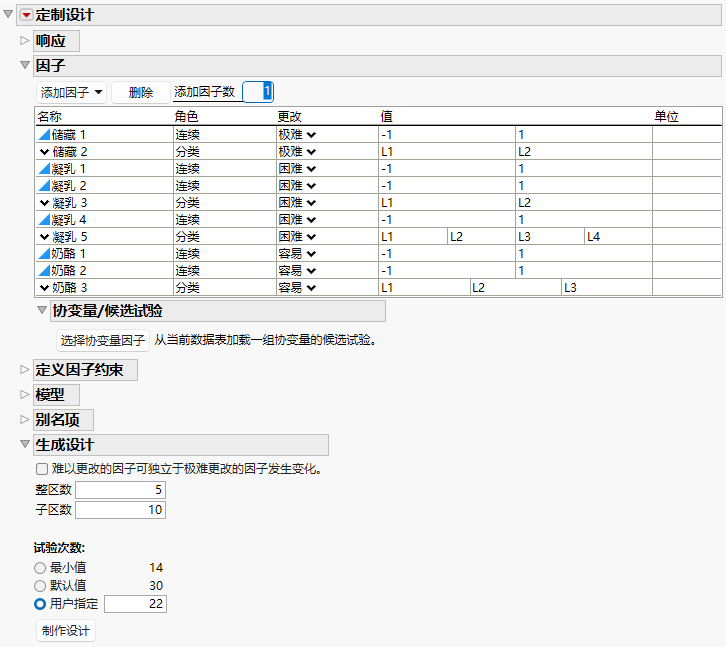This screenshot has width=726, height=647.
Task: Select the 最小值 radio button
Action: click(x=40, y=568)
